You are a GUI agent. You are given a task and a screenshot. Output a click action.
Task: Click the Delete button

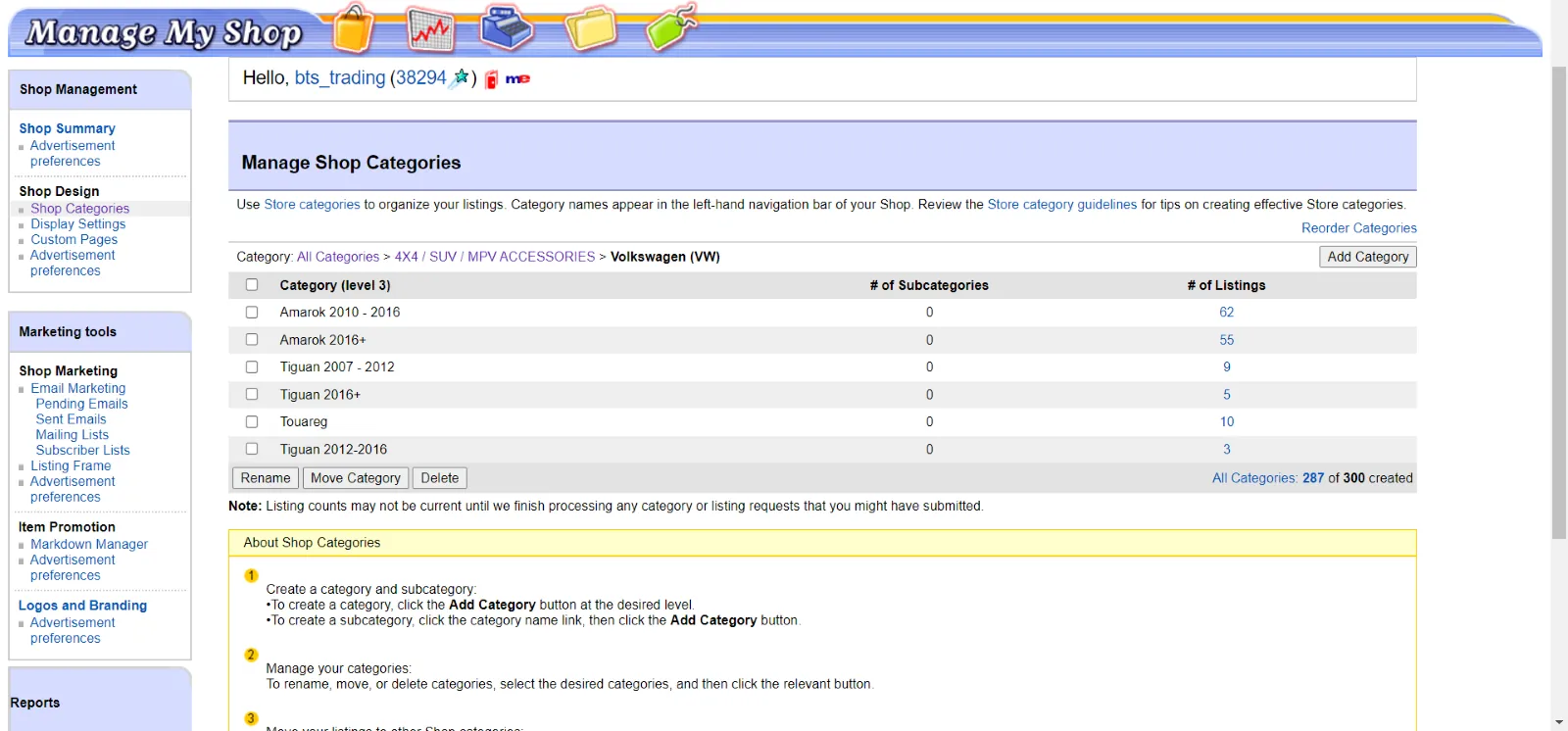coord(440,478)
